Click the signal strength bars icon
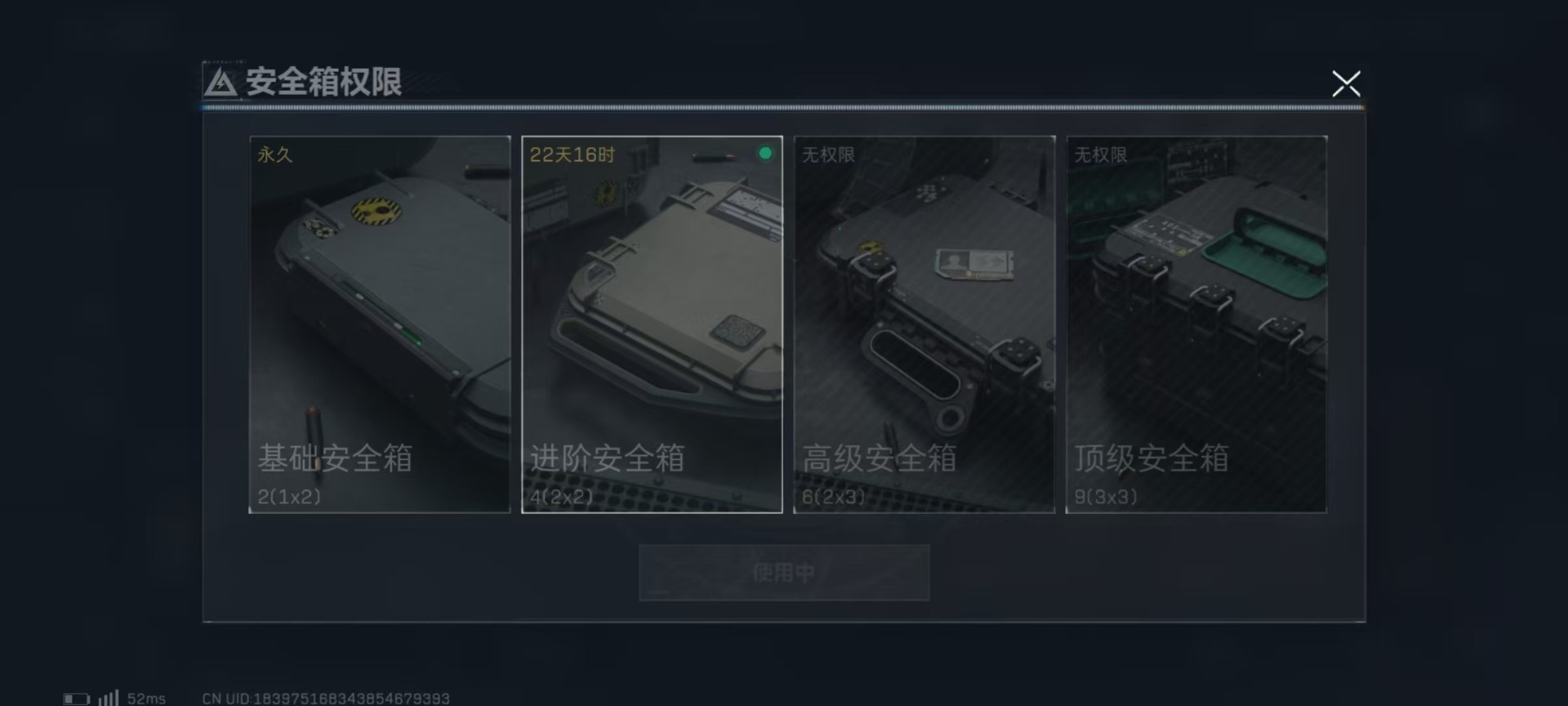This screenshot has height=706, width=1568. tap(109, 698)
